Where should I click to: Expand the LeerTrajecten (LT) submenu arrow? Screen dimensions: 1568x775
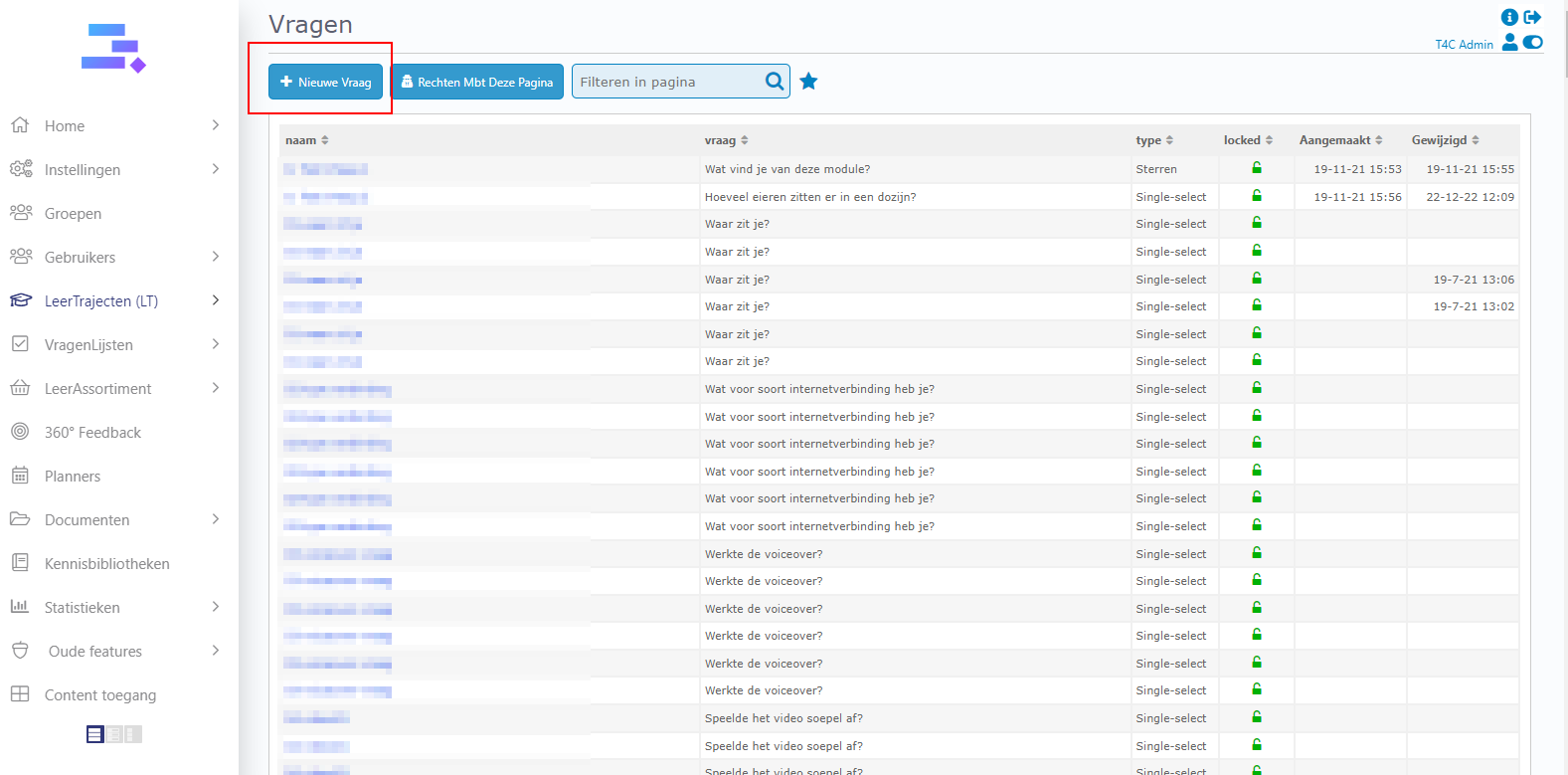pyautogui.click(x=216, y=300)
